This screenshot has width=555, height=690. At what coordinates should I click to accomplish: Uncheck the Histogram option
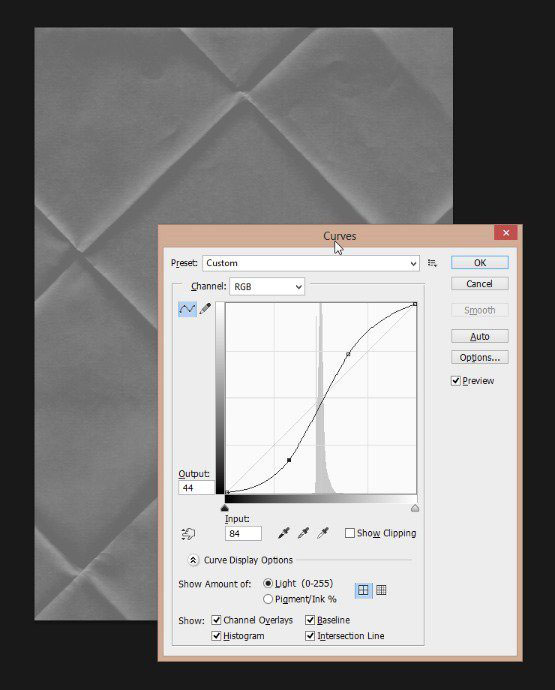(x=216, y=636)
